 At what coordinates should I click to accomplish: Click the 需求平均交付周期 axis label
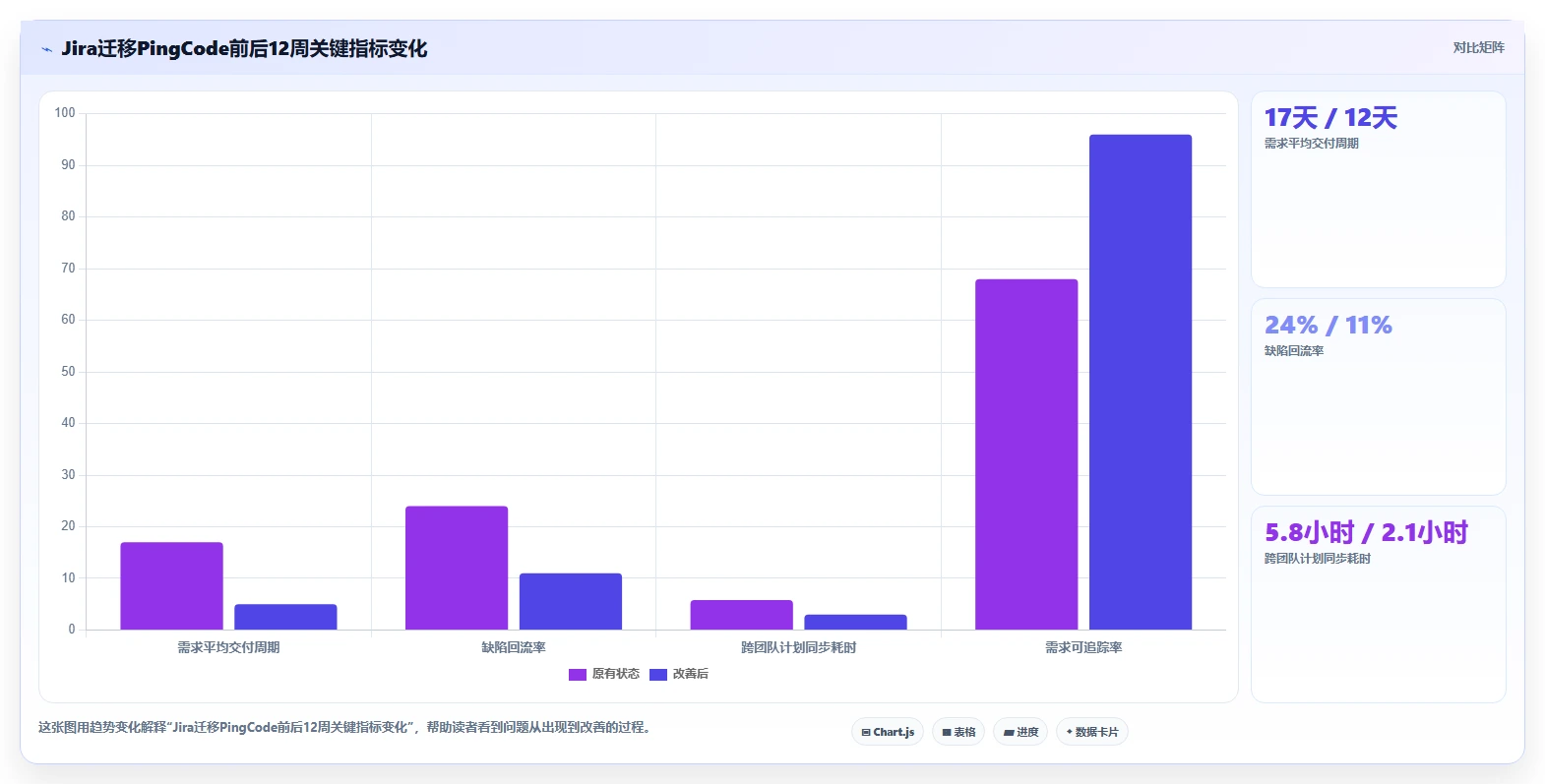point(228,647)
